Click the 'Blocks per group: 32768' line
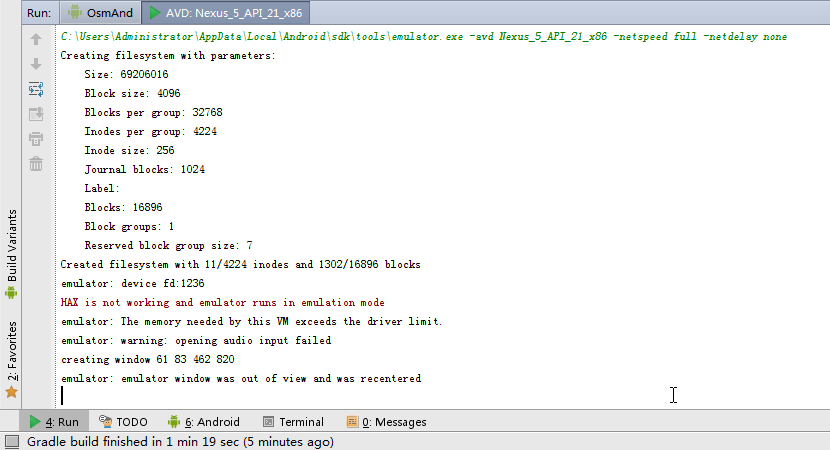 [154, 112]
